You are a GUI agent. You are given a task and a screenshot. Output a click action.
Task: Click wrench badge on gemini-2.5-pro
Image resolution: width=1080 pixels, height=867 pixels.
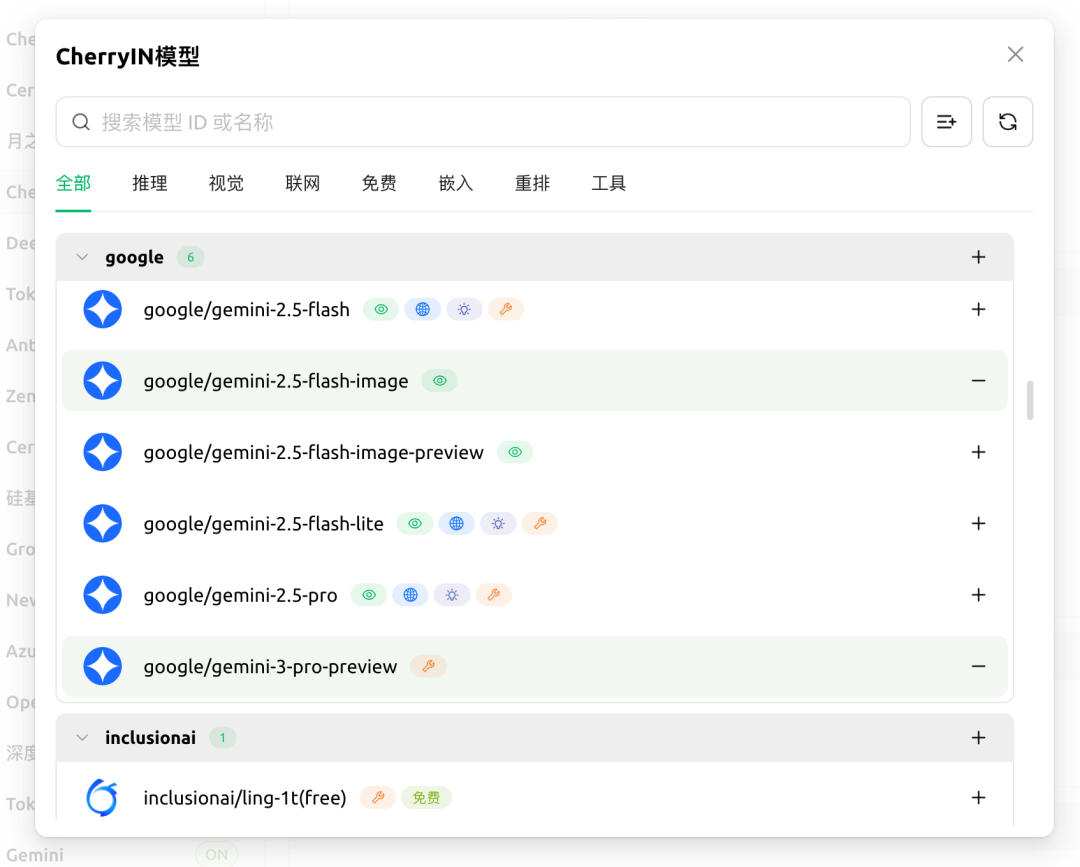[493, 595]
